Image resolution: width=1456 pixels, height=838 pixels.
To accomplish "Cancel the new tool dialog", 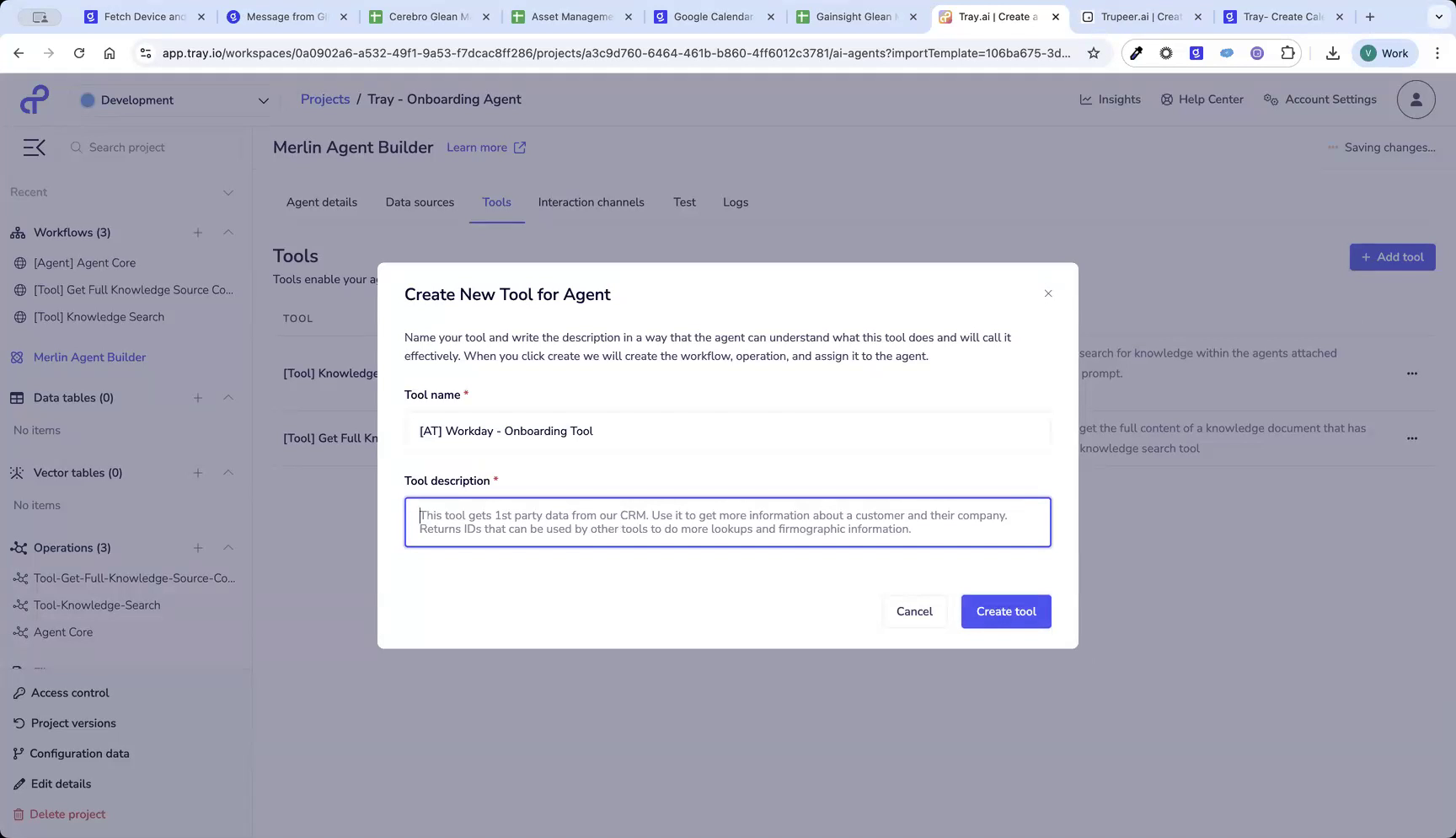I will pos(913,611).
